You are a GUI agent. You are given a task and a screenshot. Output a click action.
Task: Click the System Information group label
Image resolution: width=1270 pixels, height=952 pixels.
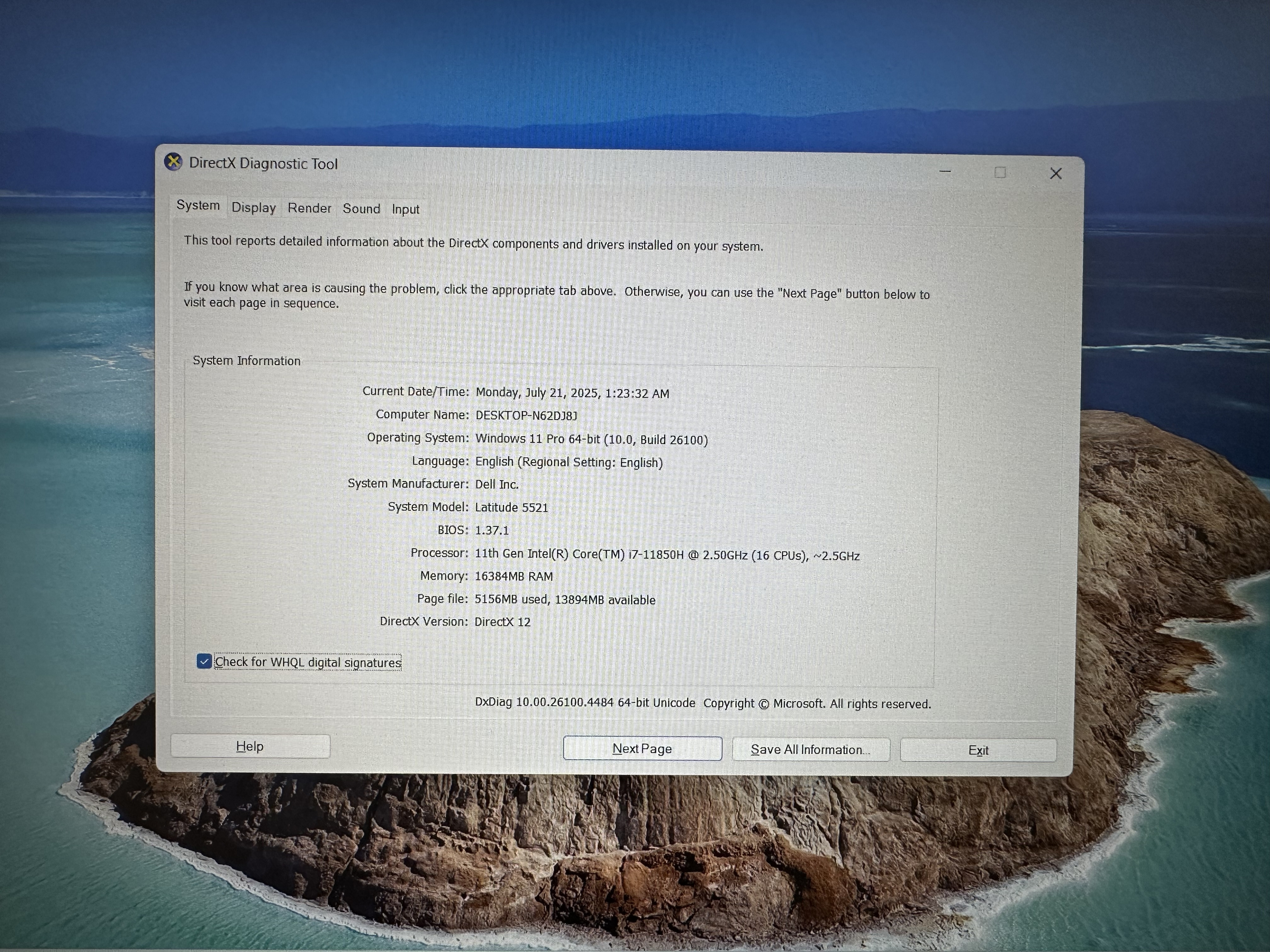pyautogui.click(x=246, y=360)
